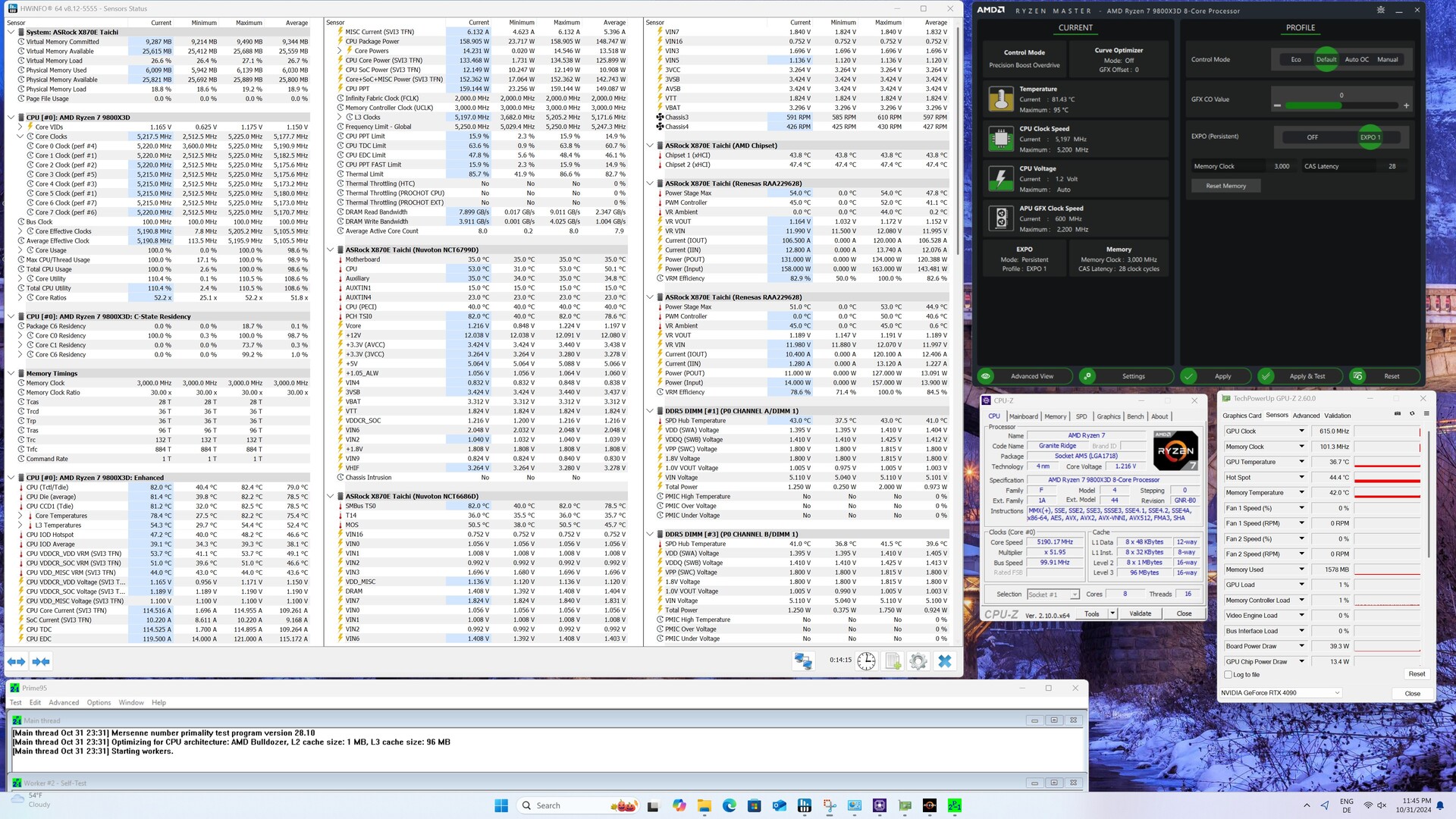Screen dimensions: 1456x819
Task: Open the GPU-Z hamburger menu
Action: pyautogui.click(x=1426, y=414)
